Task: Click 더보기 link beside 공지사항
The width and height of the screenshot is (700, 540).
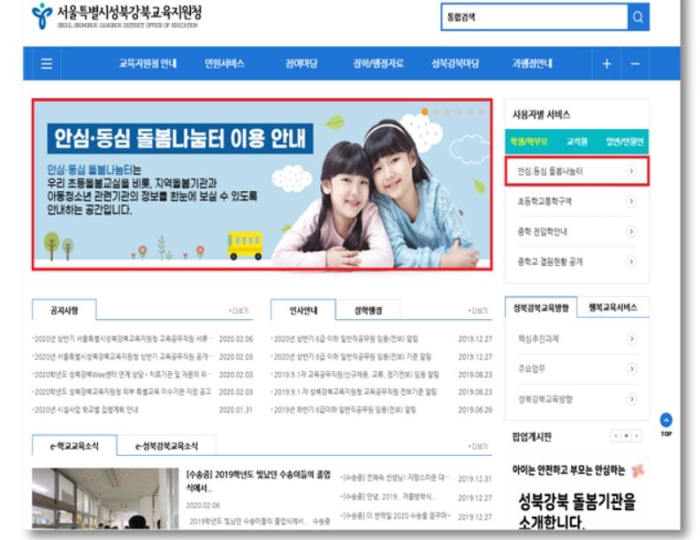Action: pyautogui.click(x=239, y=310)
